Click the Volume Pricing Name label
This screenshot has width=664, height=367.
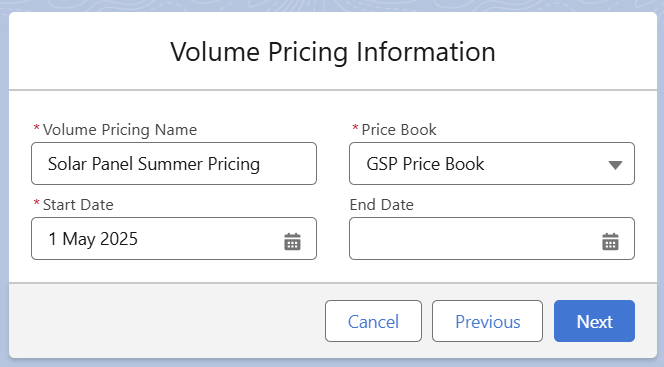pos(120,130)
